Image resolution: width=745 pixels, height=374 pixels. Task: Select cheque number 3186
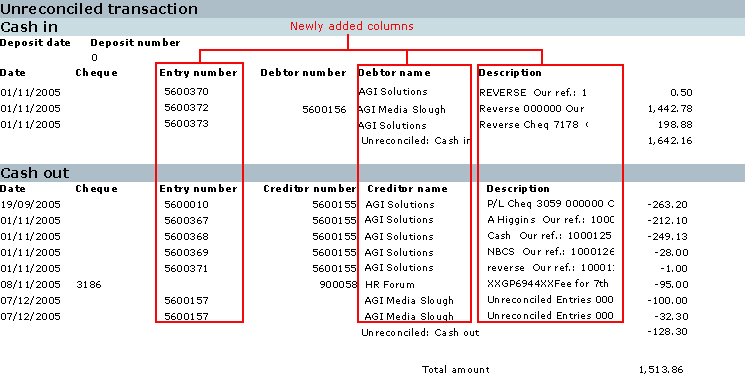pos(88,285)
